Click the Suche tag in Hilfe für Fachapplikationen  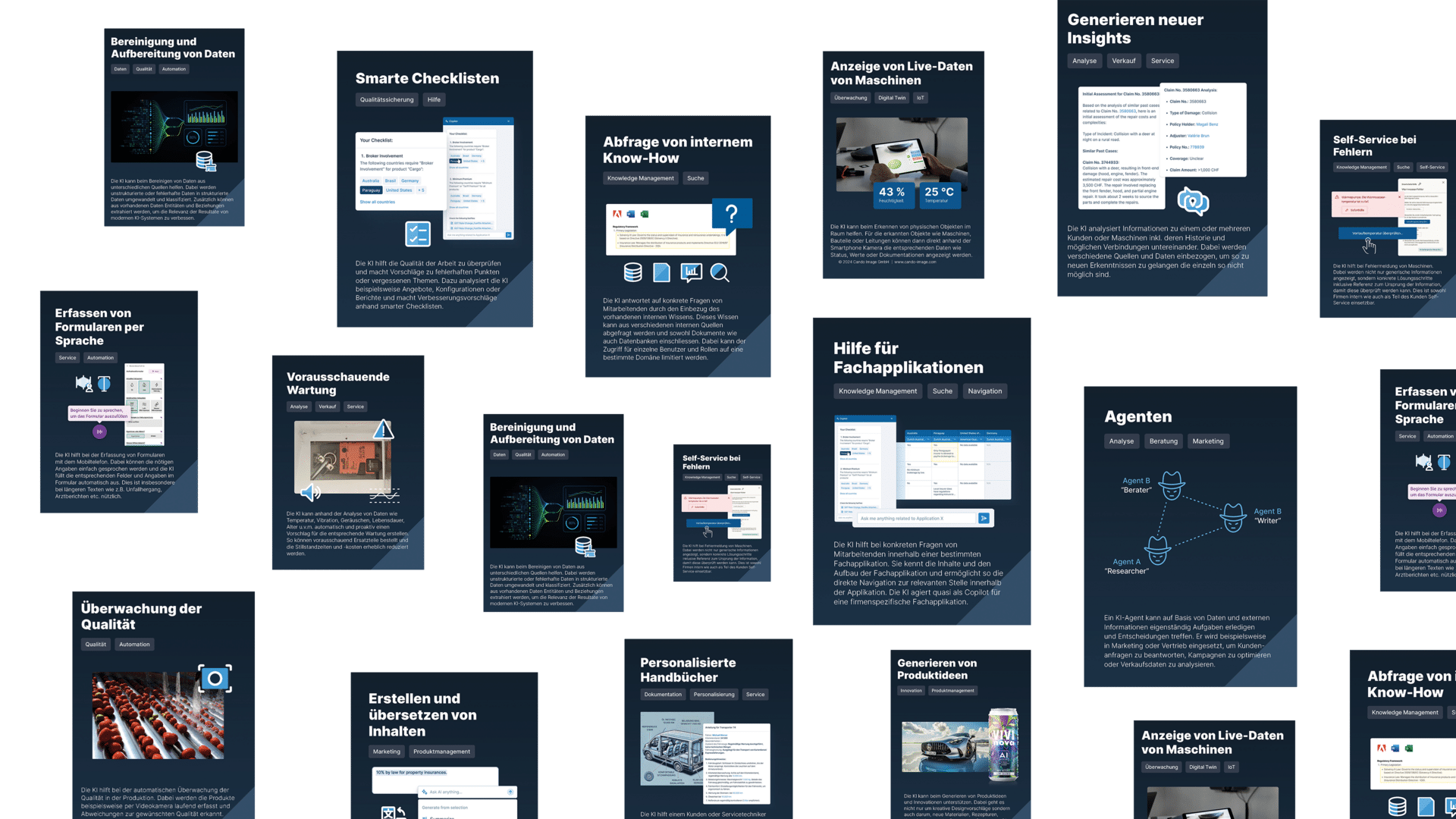pyautogui.click(x=943, y=391)
